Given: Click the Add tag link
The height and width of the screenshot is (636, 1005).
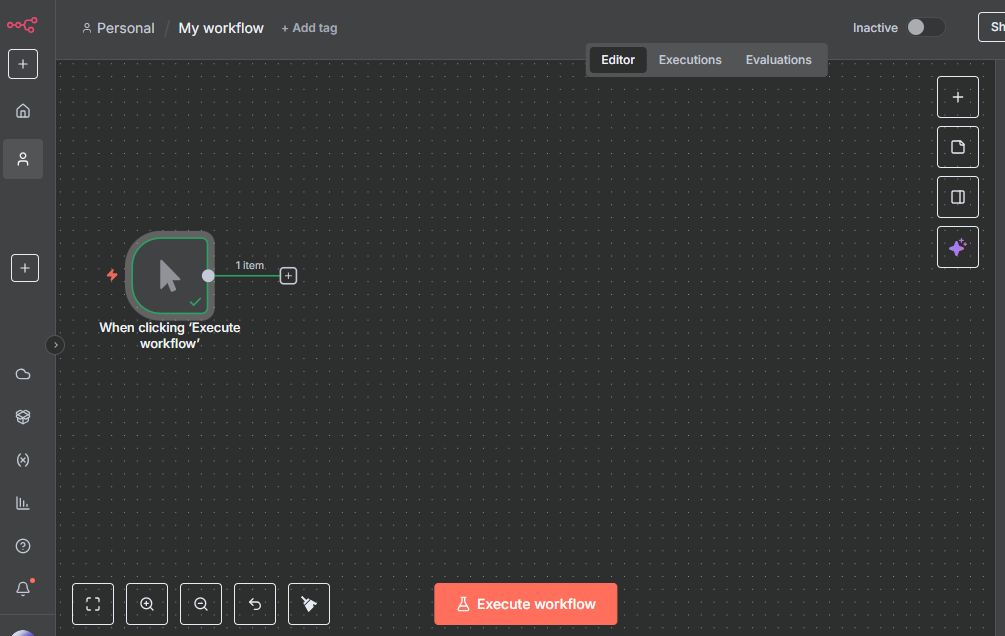Looking at the screenshot, I should point(309,28).
